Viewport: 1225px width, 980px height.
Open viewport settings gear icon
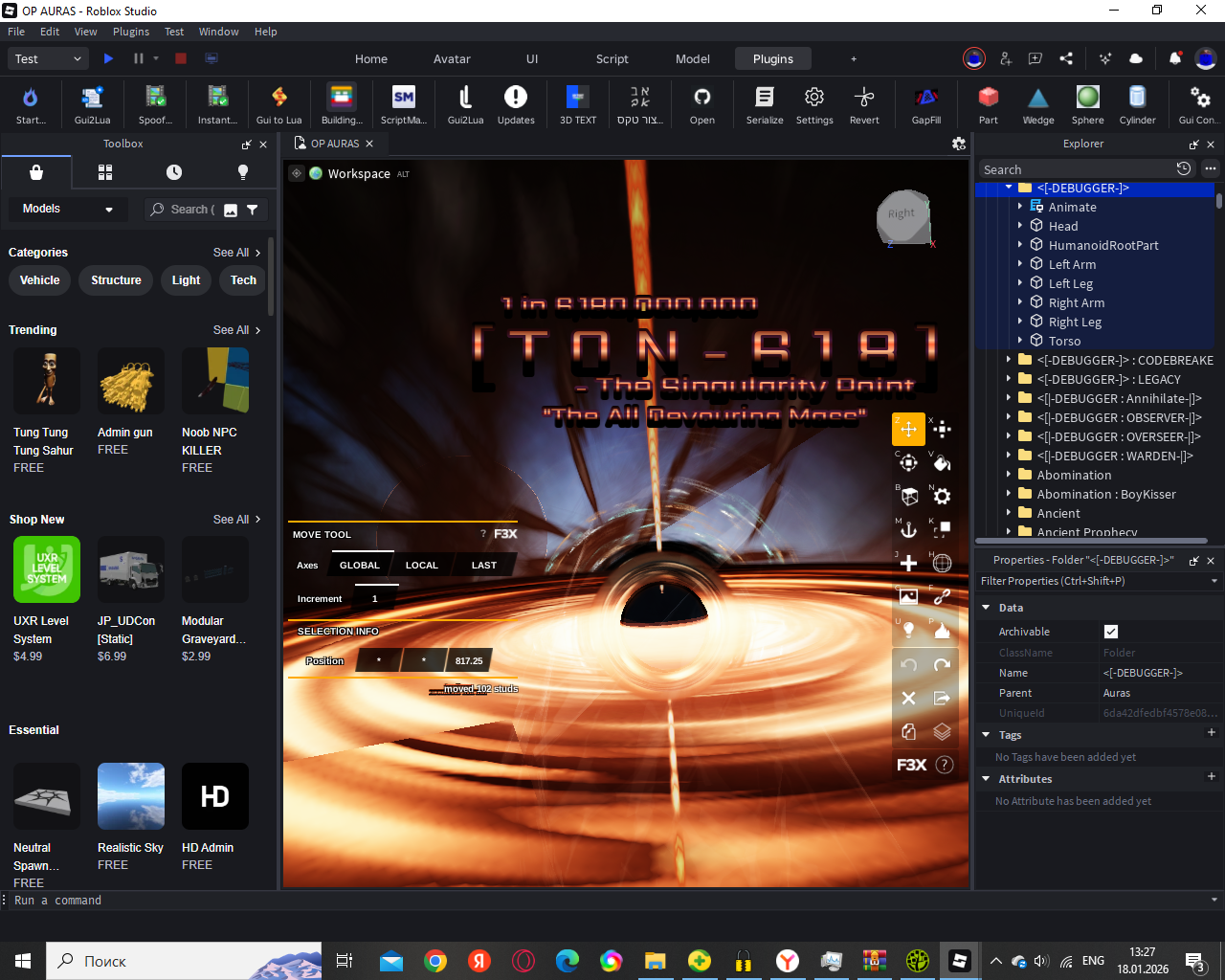pos(958,144)
